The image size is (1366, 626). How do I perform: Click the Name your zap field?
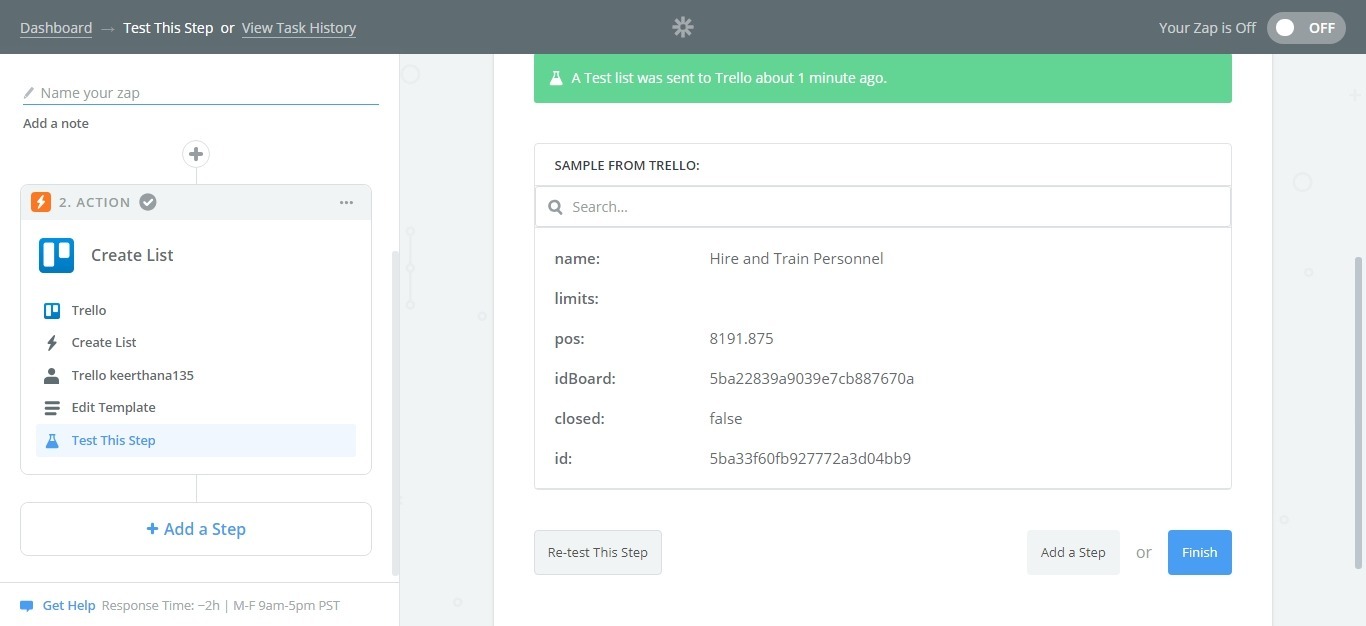[201, 93]
